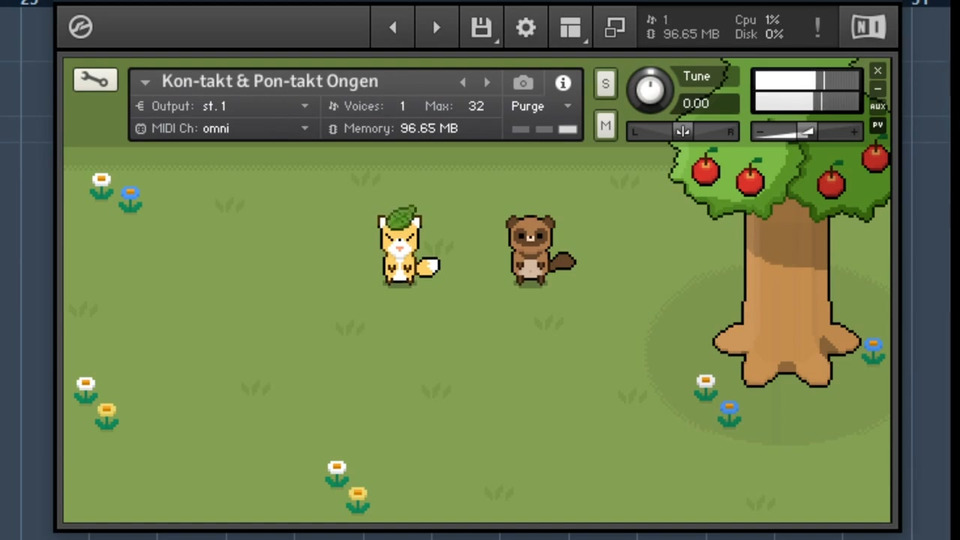Toggle the PV button
This screenshot has width=960, height=540.
(877, 125)
